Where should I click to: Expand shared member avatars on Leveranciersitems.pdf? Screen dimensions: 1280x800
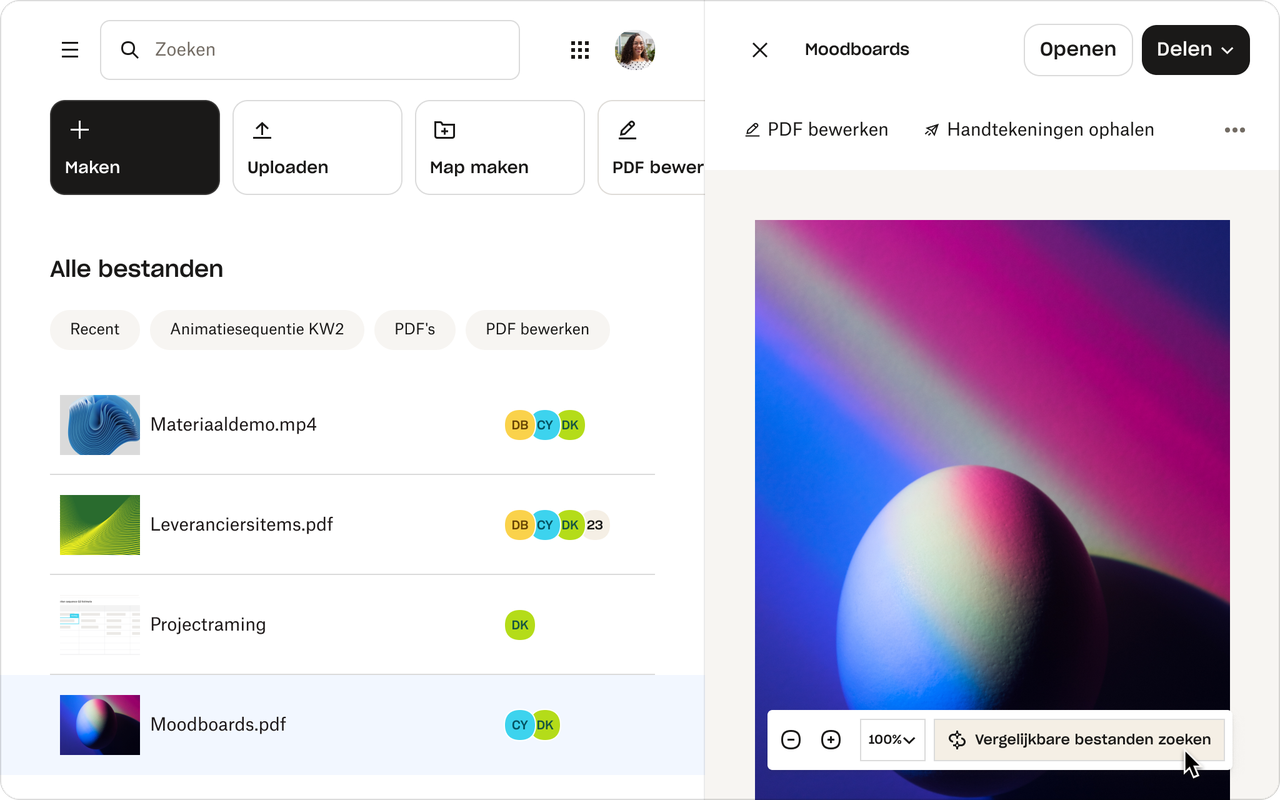(x=596, y=524)
